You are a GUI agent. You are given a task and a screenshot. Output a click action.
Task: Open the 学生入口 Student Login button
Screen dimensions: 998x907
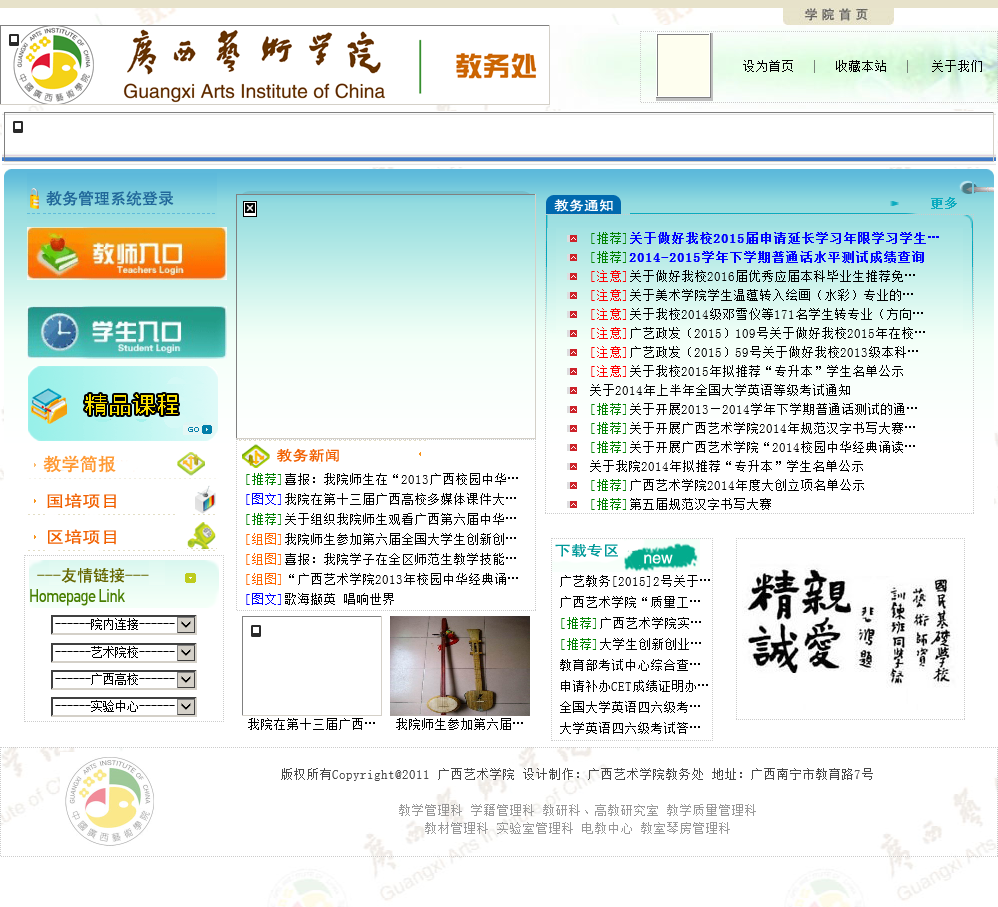127,332
